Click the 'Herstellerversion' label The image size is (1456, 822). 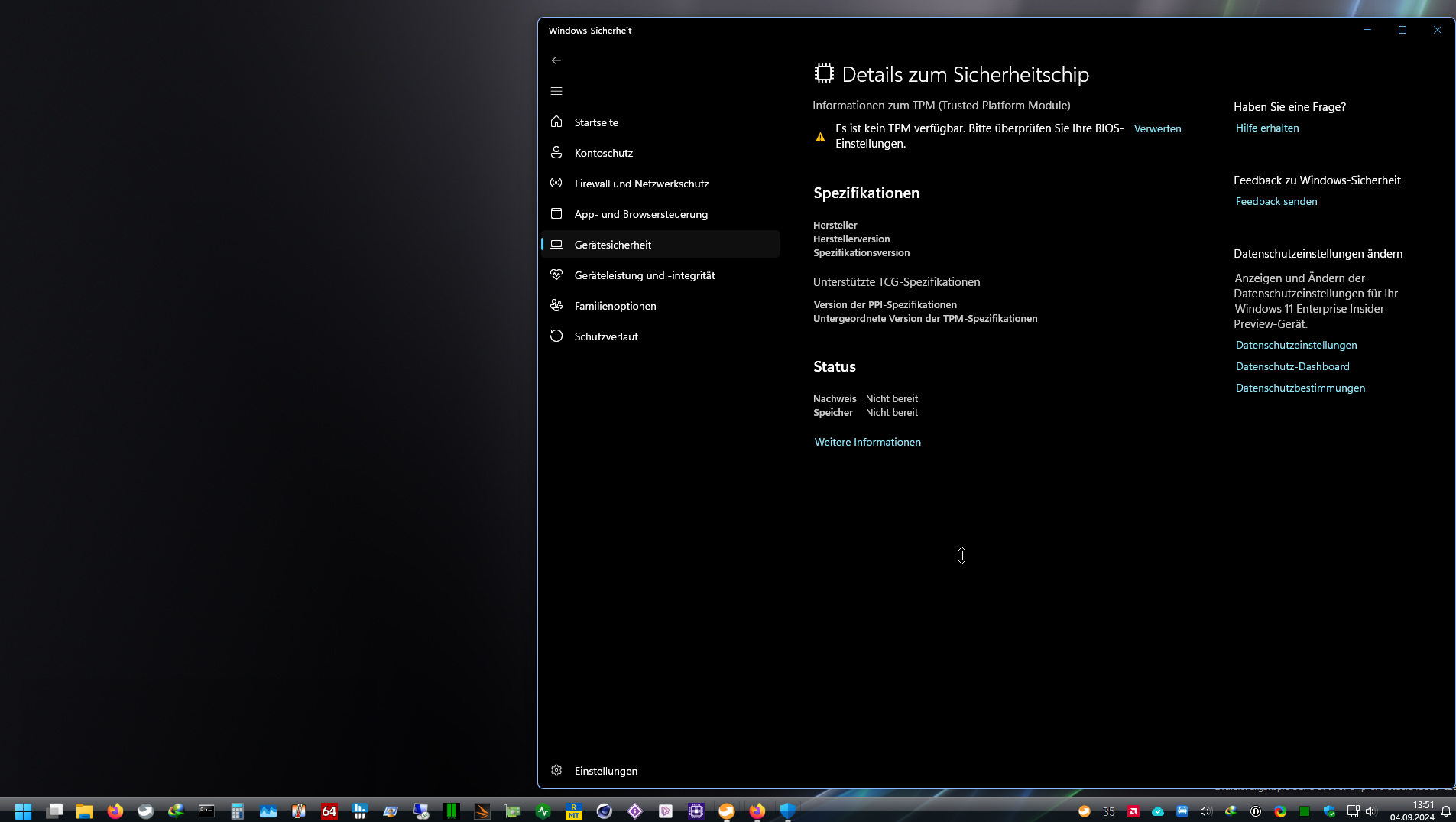coord(851,239)
